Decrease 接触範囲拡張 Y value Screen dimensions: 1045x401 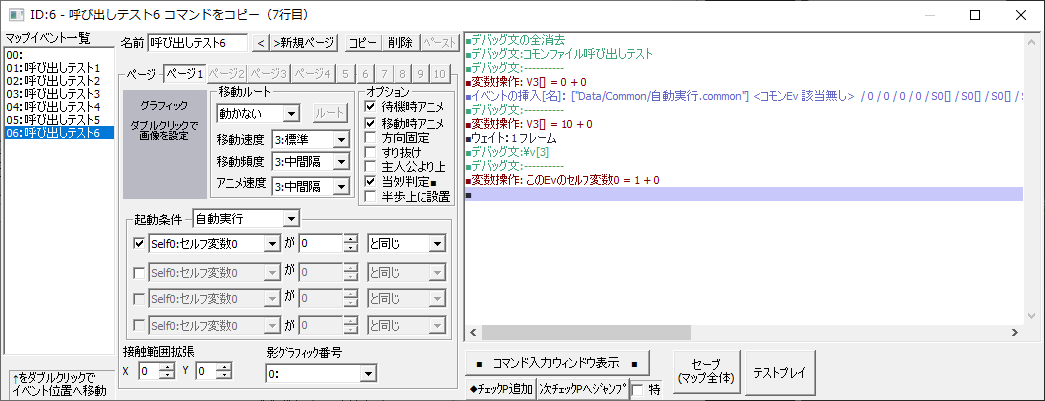pos(225,376)
